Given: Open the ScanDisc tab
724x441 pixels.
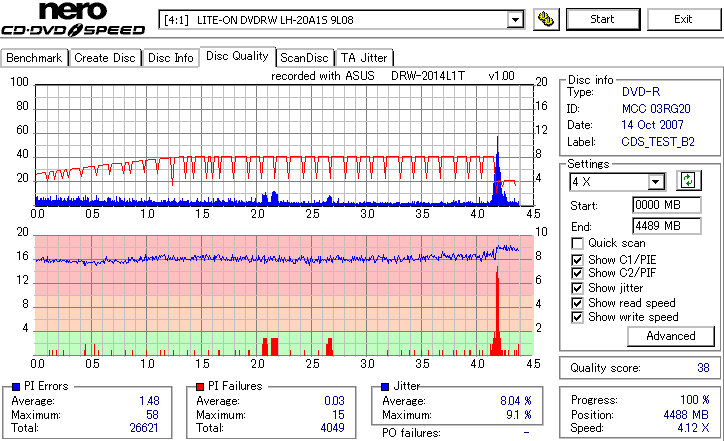Looking at the screenshot, I should 304,58.
